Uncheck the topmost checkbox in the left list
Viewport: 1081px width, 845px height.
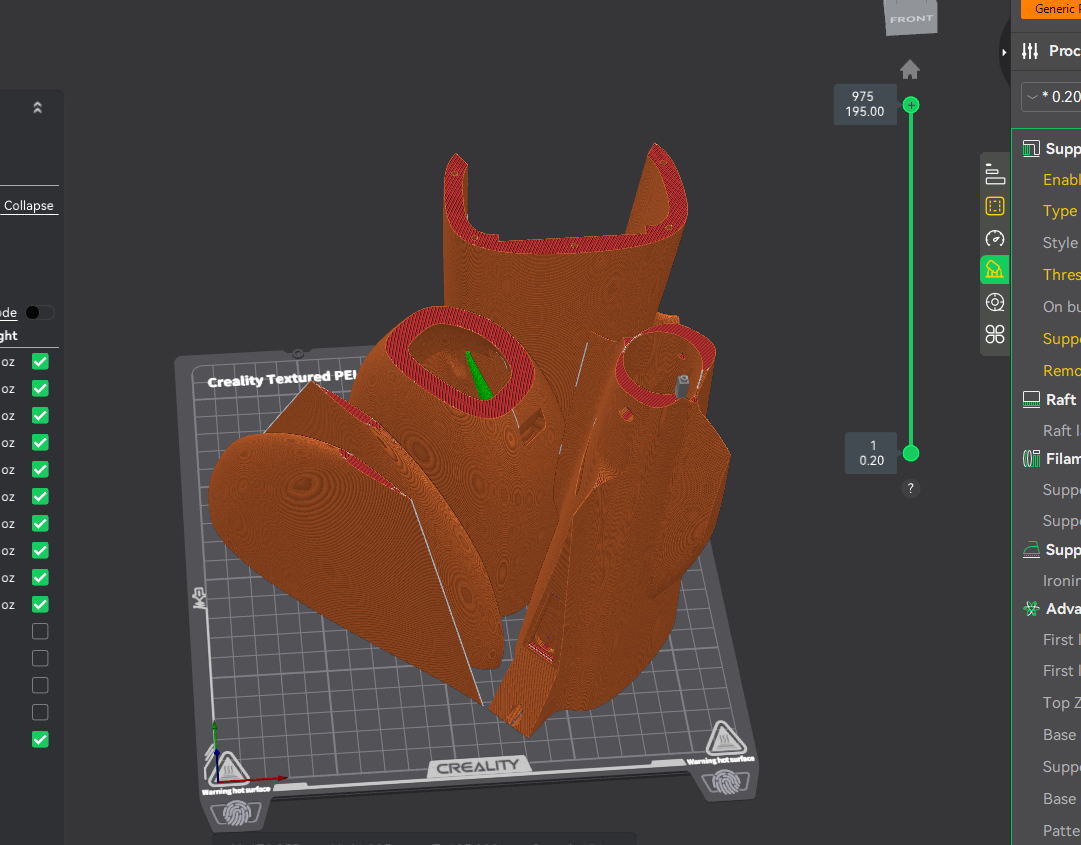tap(40, 362)
